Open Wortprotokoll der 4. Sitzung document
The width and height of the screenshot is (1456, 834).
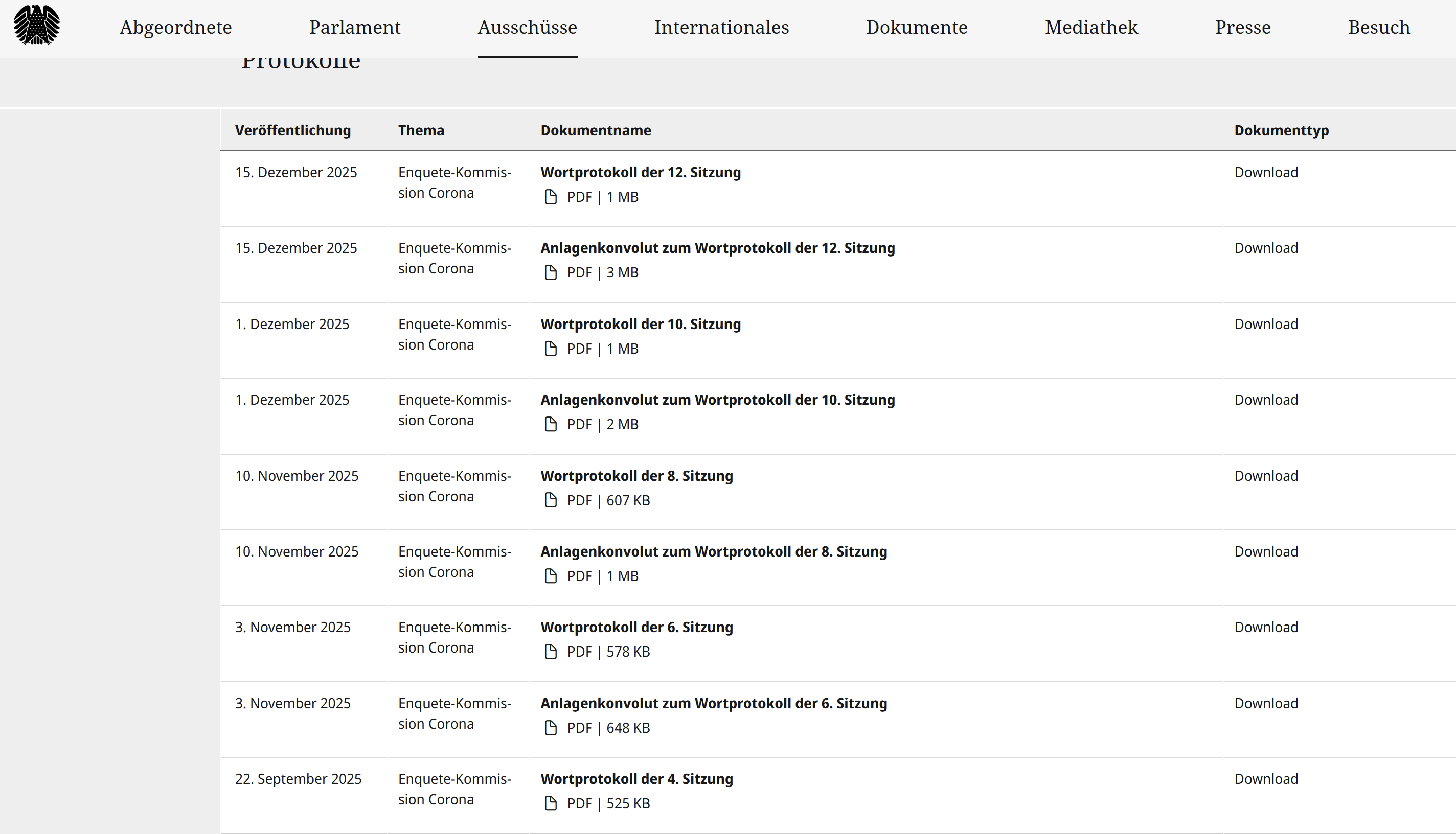point(636,779)
